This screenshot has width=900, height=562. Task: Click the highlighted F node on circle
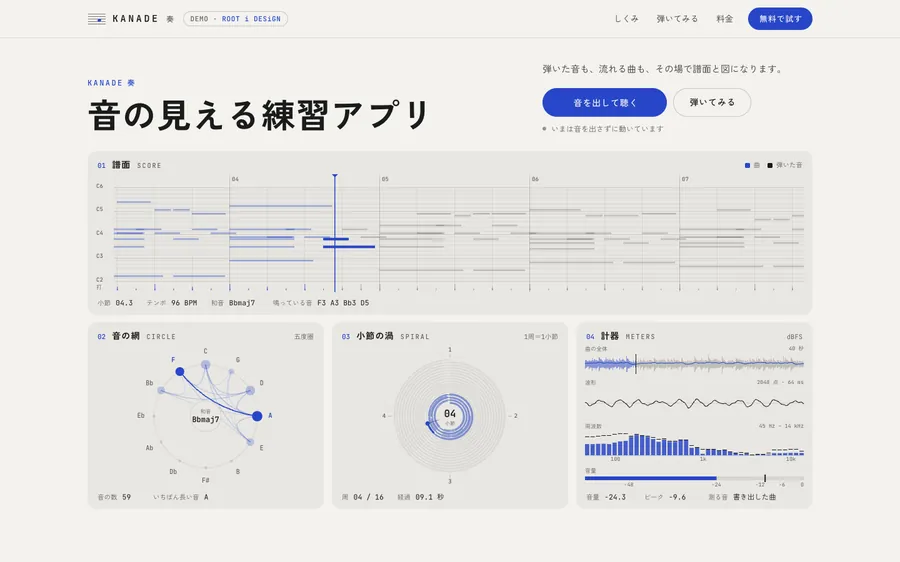pyautogui.click(x=180, y=371)
